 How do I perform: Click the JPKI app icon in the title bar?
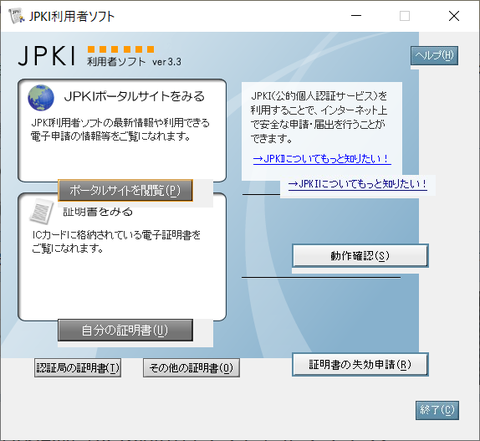tap(16, 16)
